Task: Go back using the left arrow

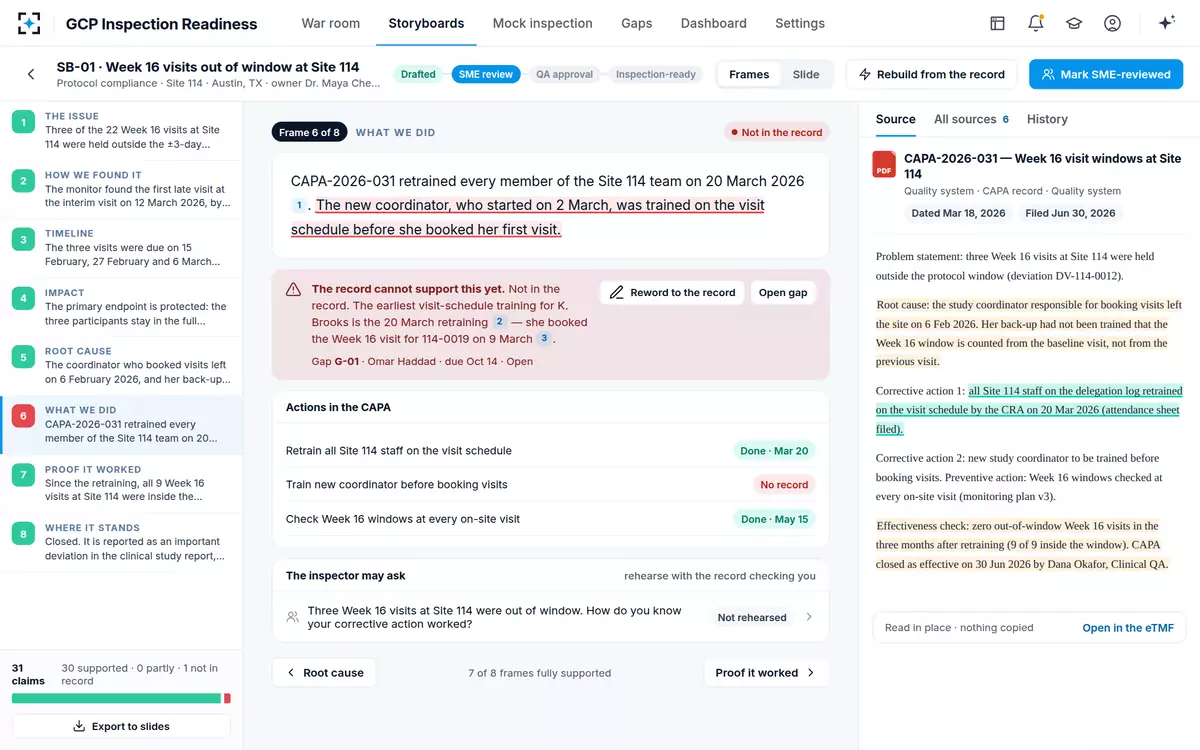Action: tap(31, 74)
